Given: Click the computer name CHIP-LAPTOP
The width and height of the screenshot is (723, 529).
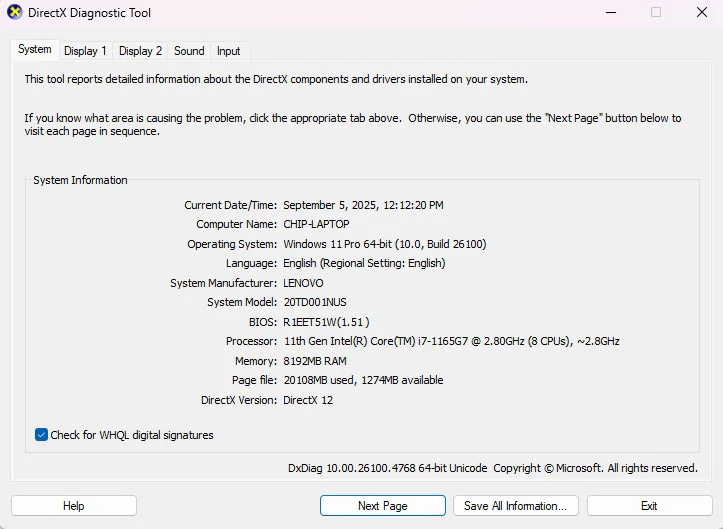Looking at the screenshot, I should (316, 224).
